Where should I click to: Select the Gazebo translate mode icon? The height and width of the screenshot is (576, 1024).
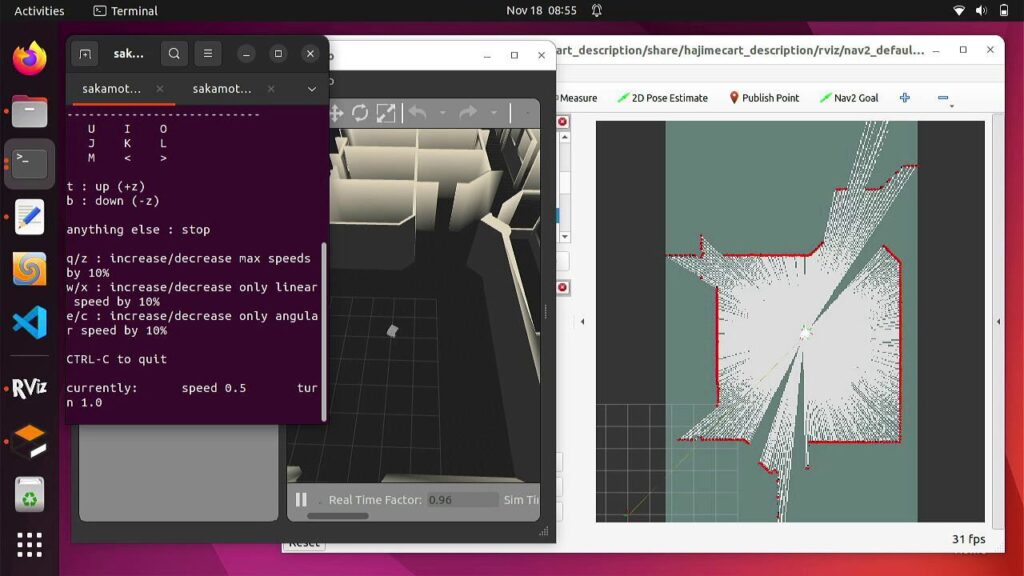336,113
